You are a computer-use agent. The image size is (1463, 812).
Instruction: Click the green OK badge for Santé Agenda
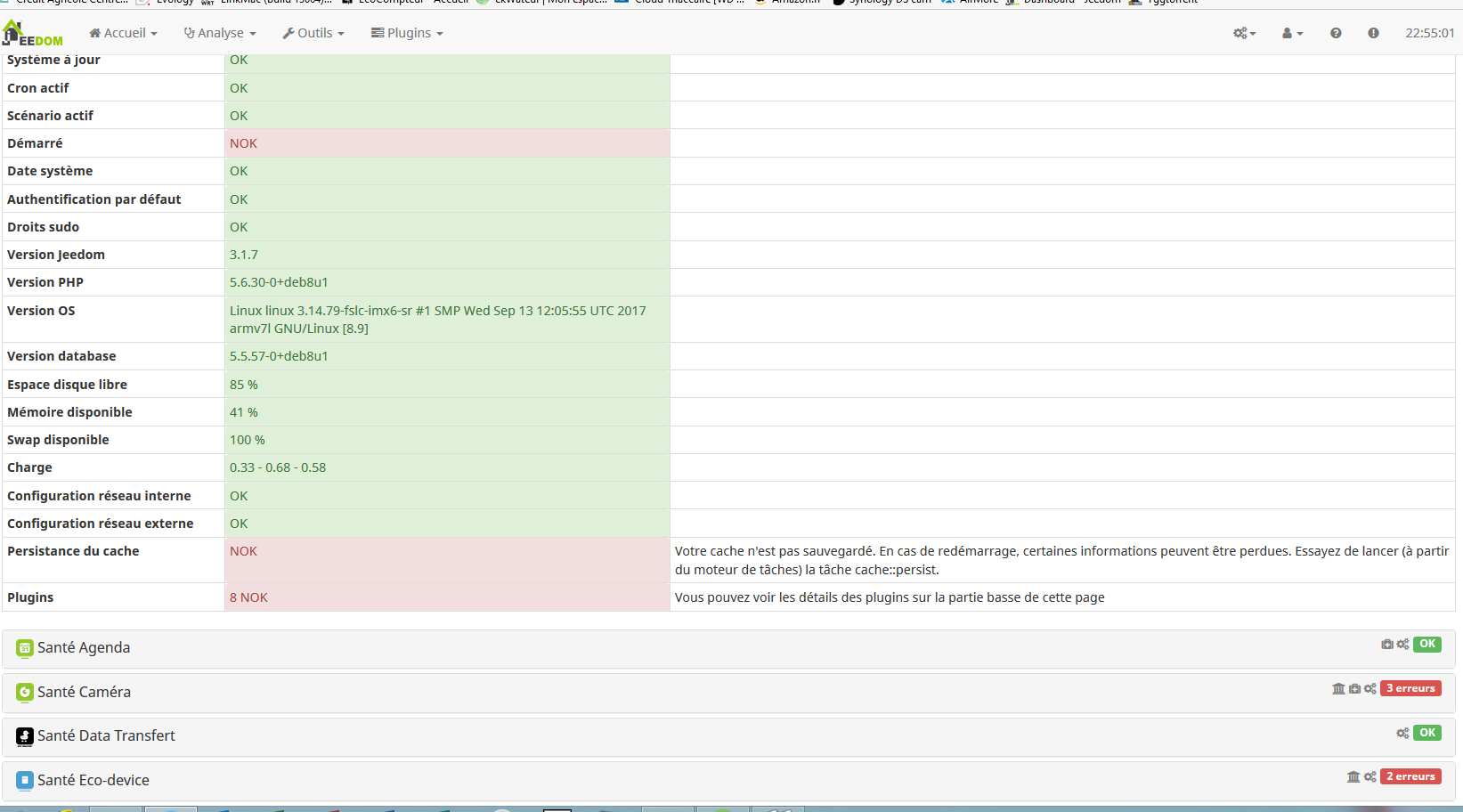pos(1427,644)
